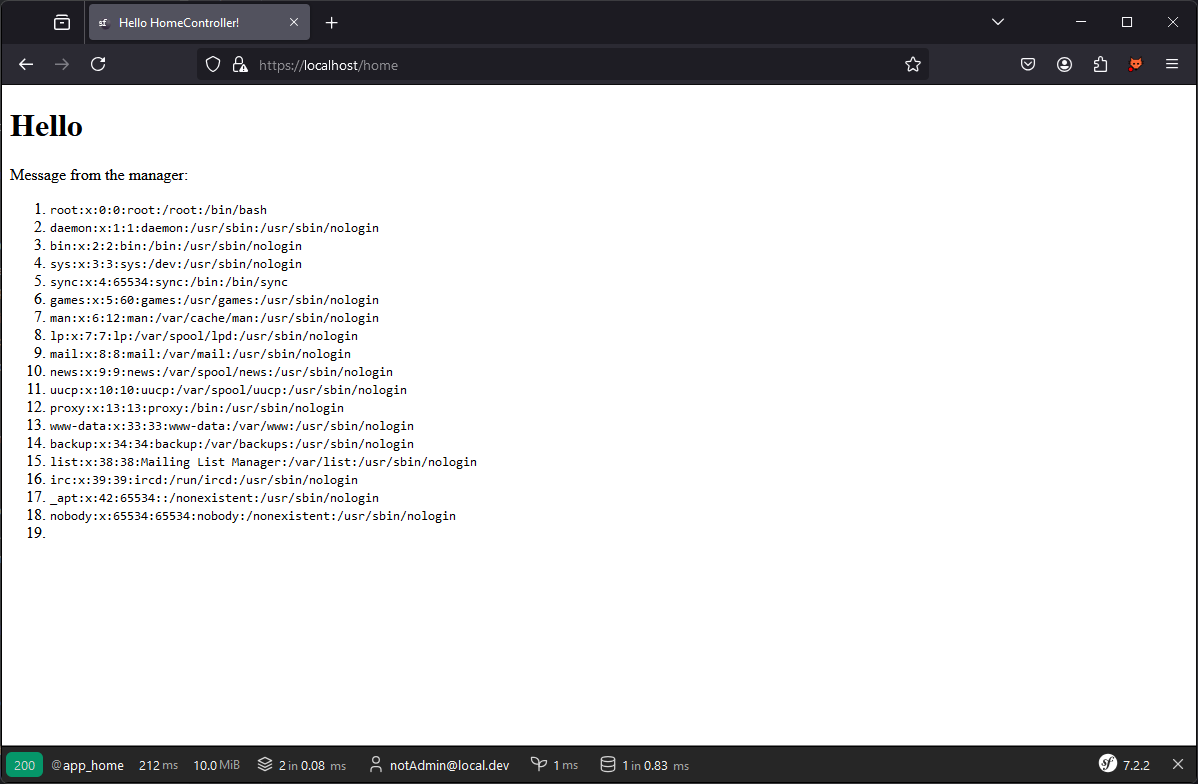Open the Extensions puzzle icon
1198x784 pixels.
[x=1100, y=64]
